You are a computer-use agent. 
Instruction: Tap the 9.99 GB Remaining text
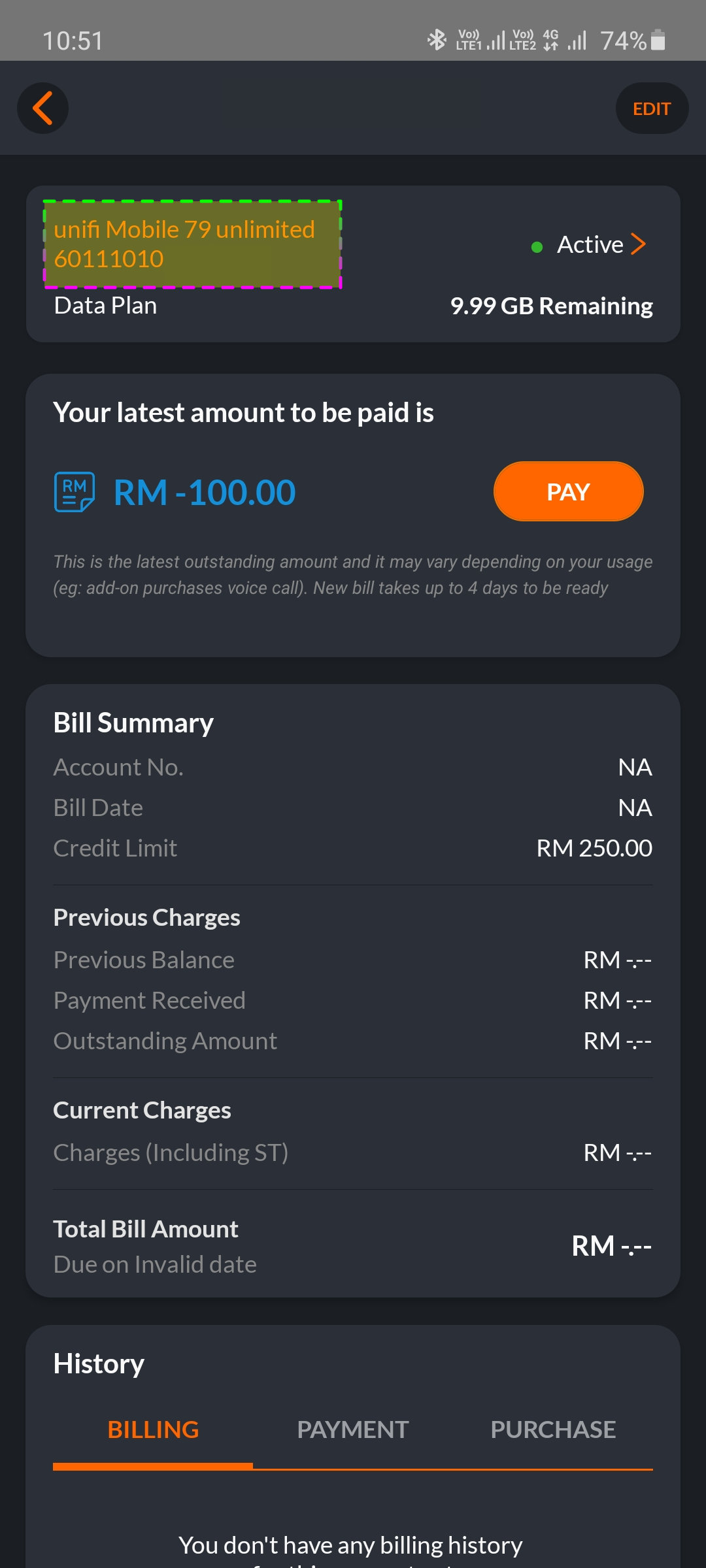coord(551,306)
